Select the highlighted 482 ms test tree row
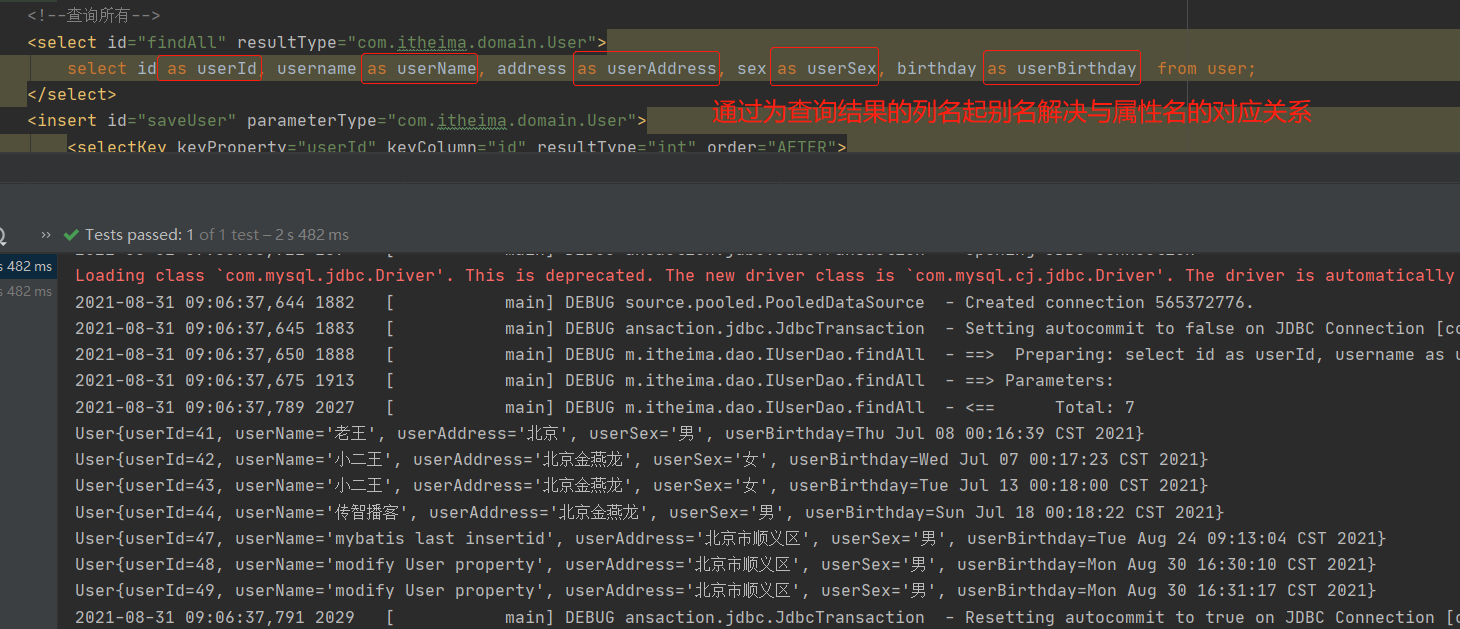The width and height of the screenshot is (1460, 629). coord(27,266)
